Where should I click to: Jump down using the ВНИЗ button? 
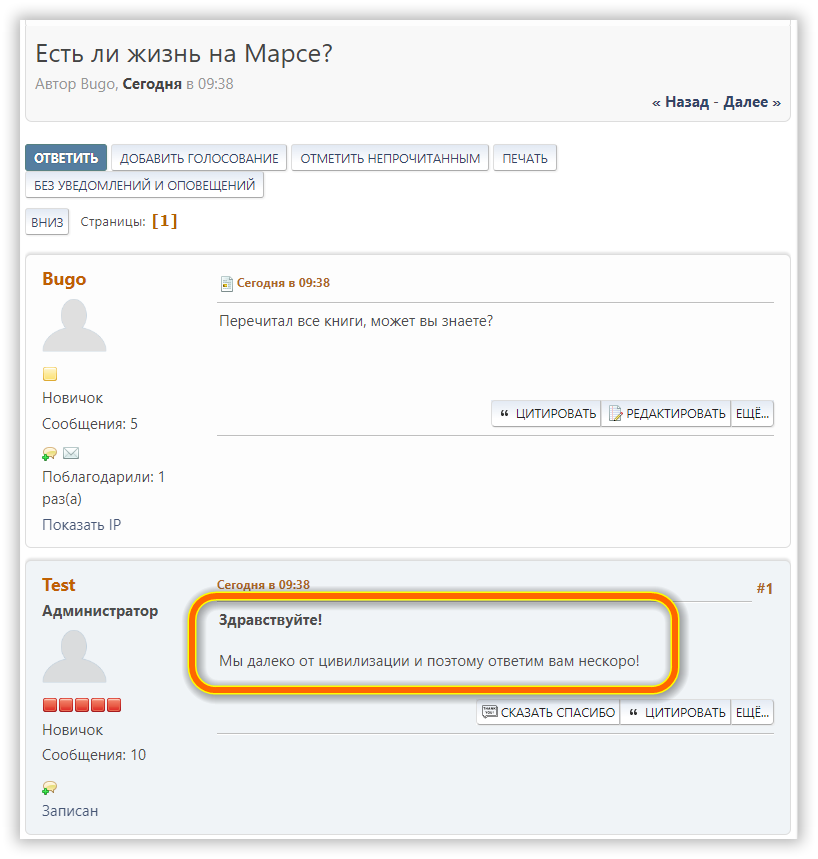pyautogui.click(x=47, y=221)
